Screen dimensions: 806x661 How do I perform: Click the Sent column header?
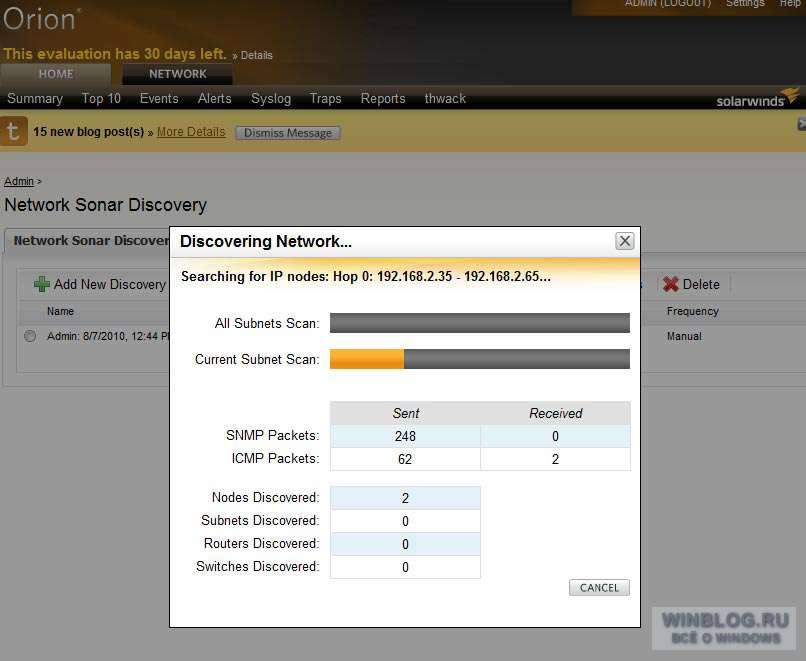(406, 413)
